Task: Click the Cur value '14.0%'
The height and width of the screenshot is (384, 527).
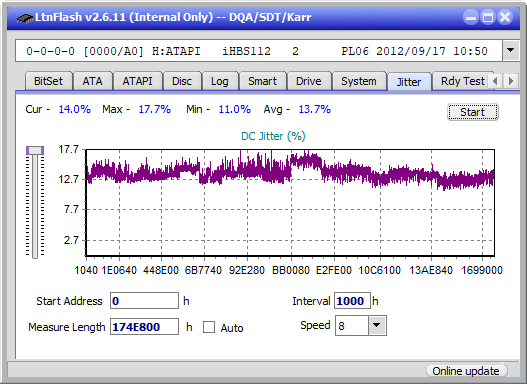Action: coord(75,109)
